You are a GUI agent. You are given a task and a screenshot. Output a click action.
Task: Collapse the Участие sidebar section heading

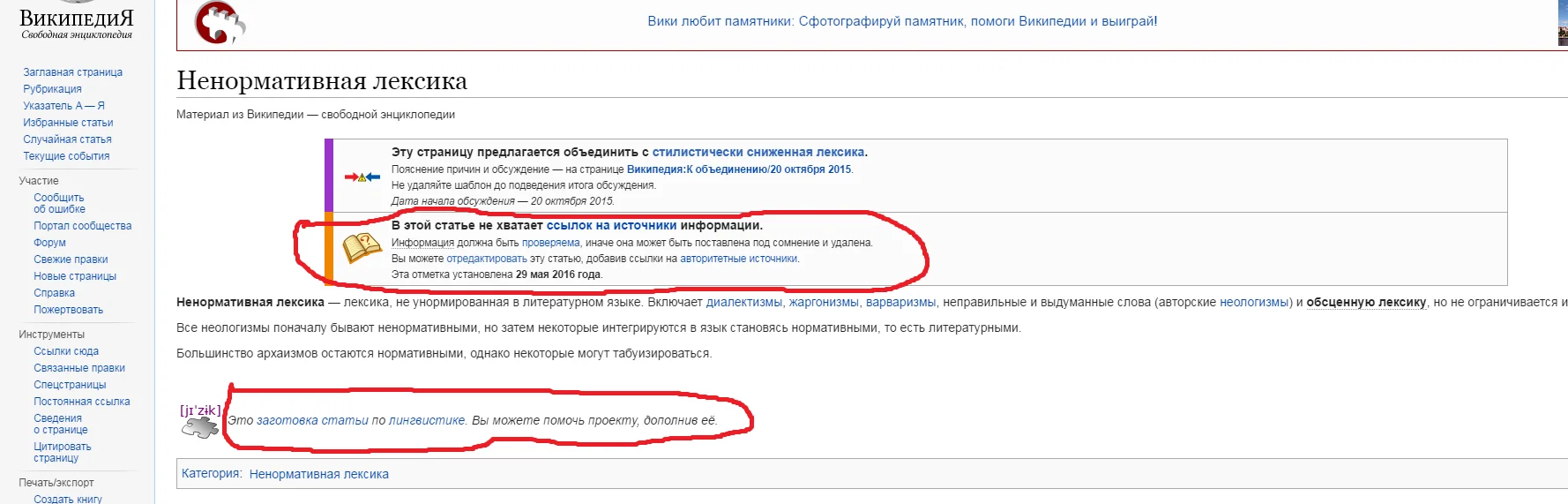point(39,181)
